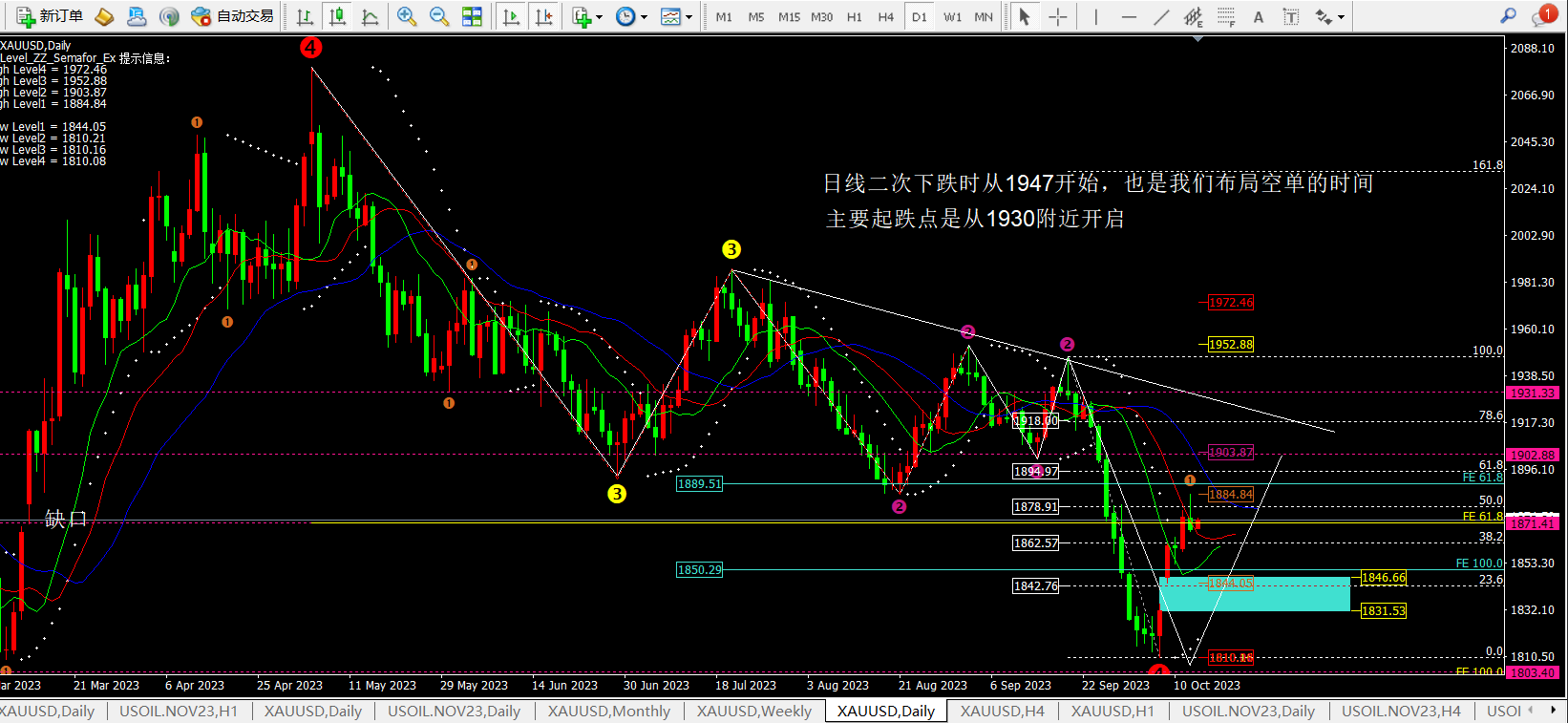
Task: Zoom out on the chart
Action: [x=439, y=16]
